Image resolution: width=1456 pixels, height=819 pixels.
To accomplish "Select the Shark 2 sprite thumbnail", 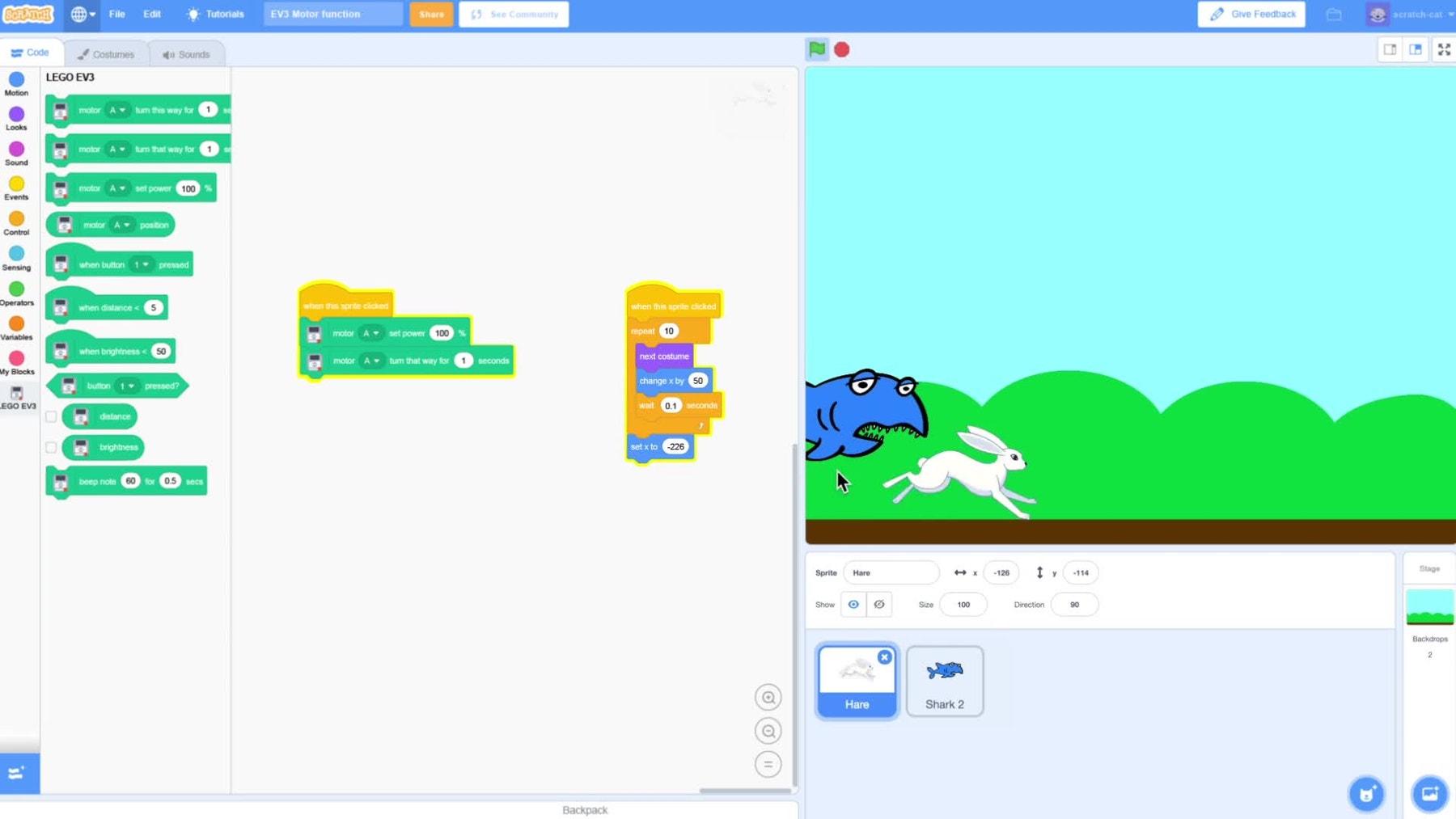I will pos(944,681).
